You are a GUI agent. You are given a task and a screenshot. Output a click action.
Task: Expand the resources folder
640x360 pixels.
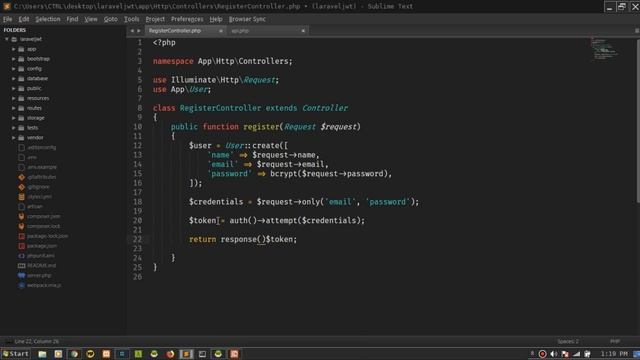pos(13,98)
